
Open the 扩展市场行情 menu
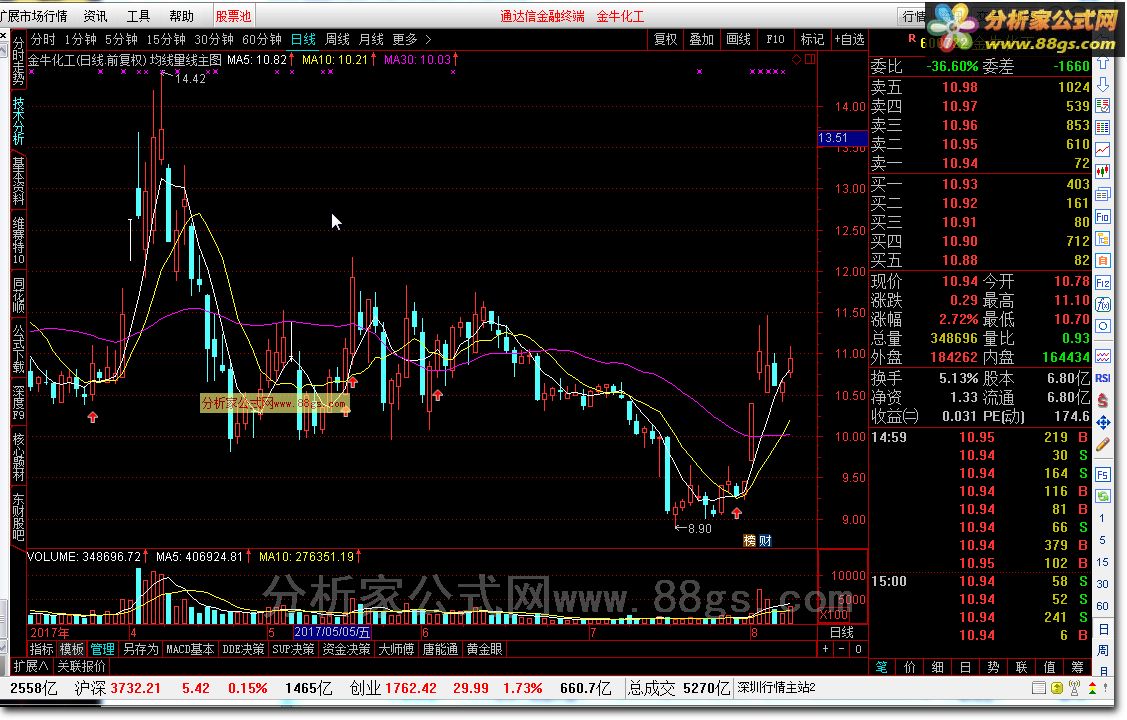point(34,16)
